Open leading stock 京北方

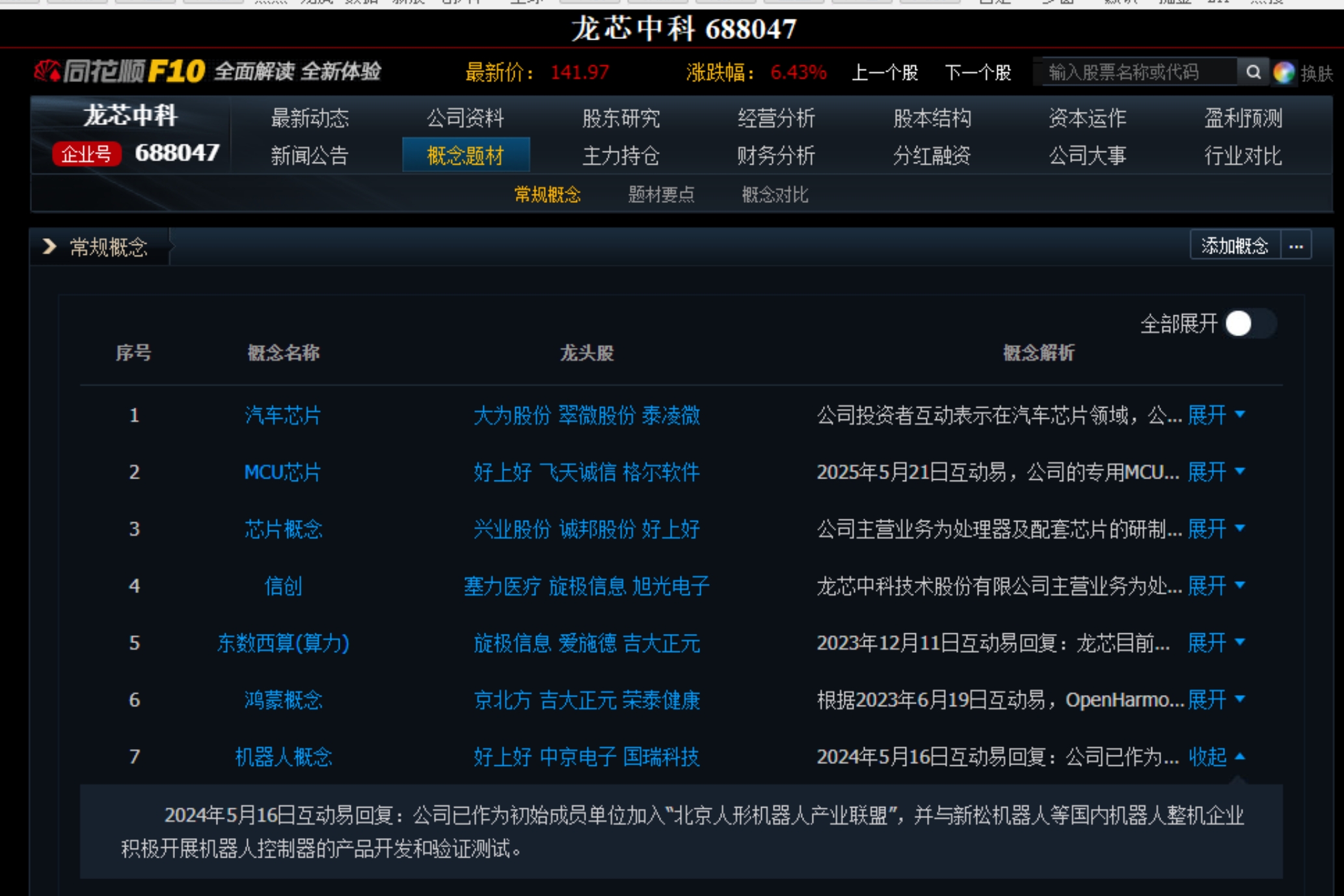(x=502, y=700)
